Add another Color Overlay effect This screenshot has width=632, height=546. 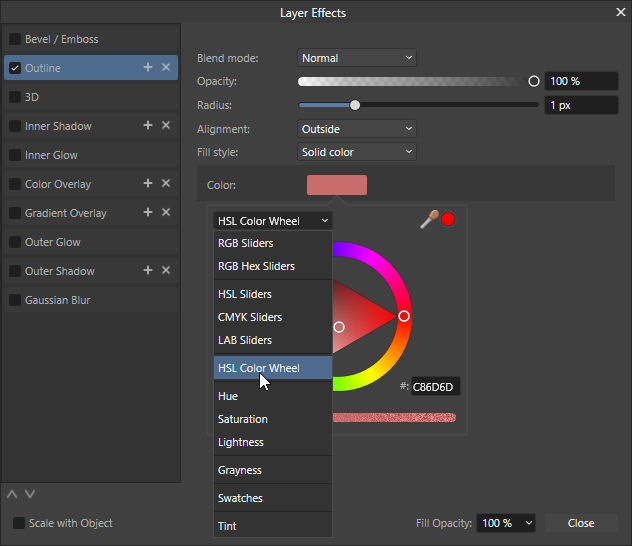point(148,183)
